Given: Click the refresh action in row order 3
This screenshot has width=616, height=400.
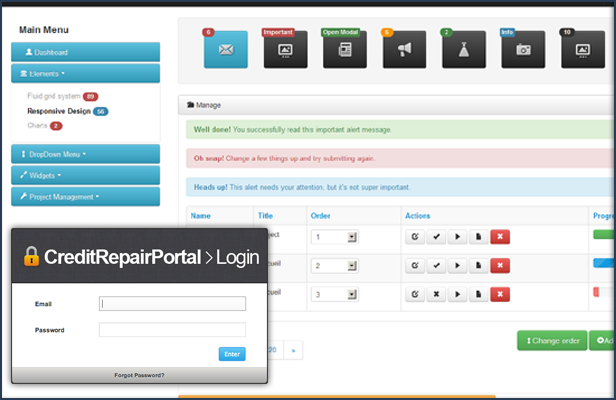Looking at the screenshot, I should 415,294.
